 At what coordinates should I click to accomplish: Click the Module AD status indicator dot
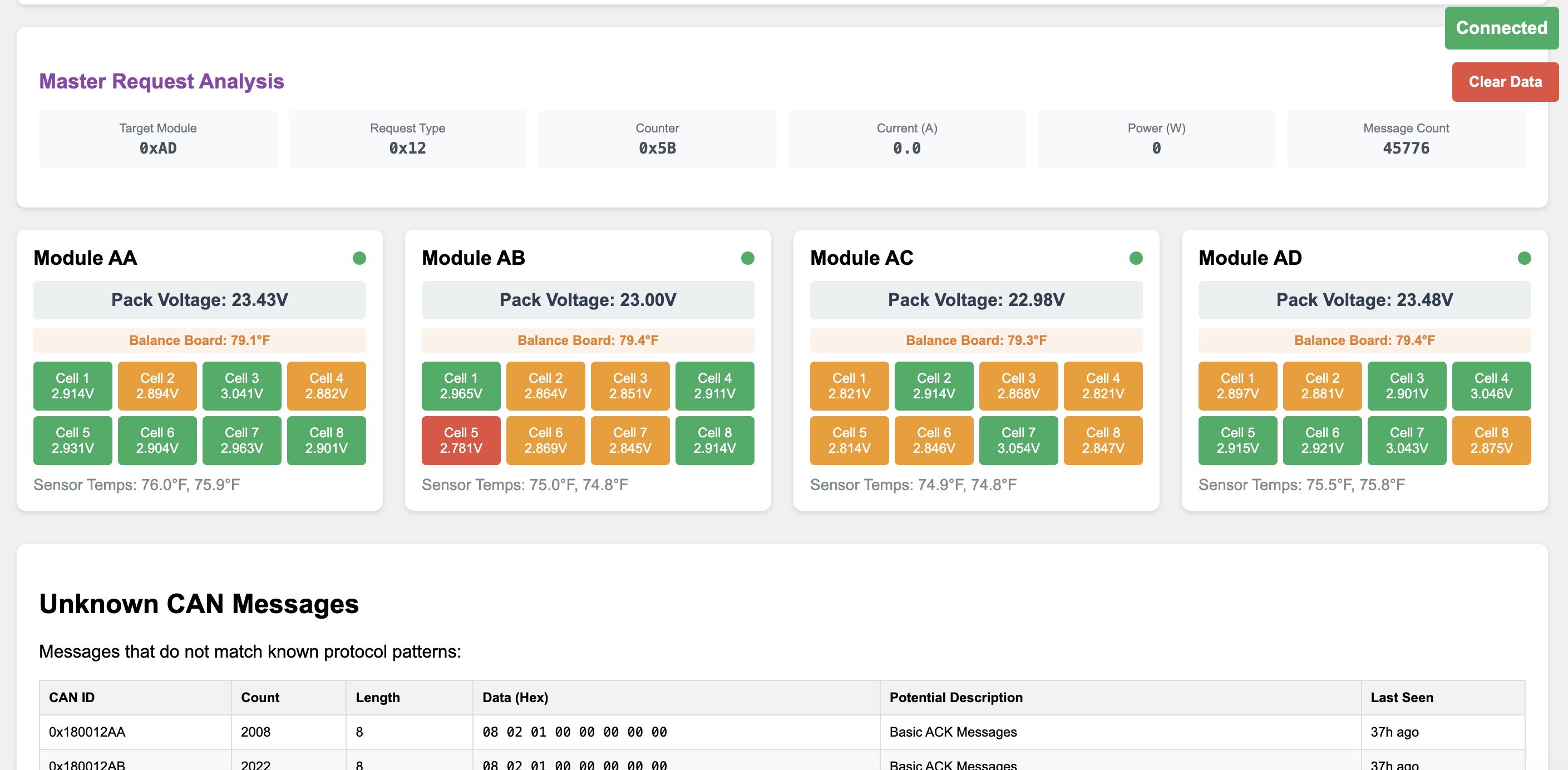[1524, 258]
